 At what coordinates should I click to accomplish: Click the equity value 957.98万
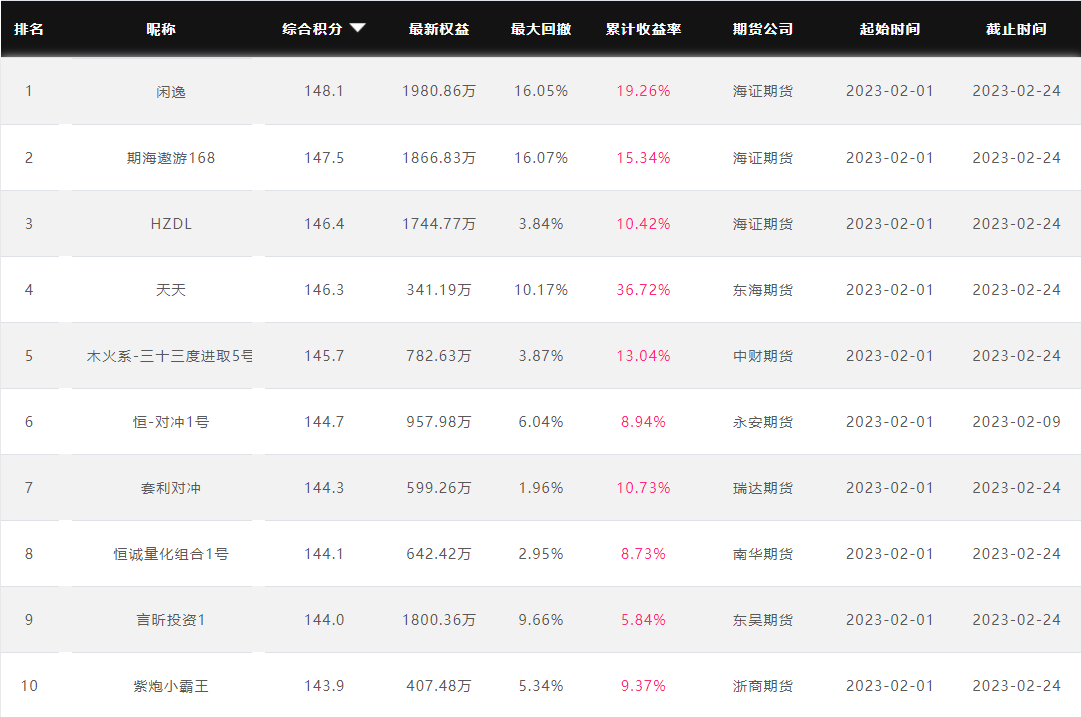coord(438,422)
